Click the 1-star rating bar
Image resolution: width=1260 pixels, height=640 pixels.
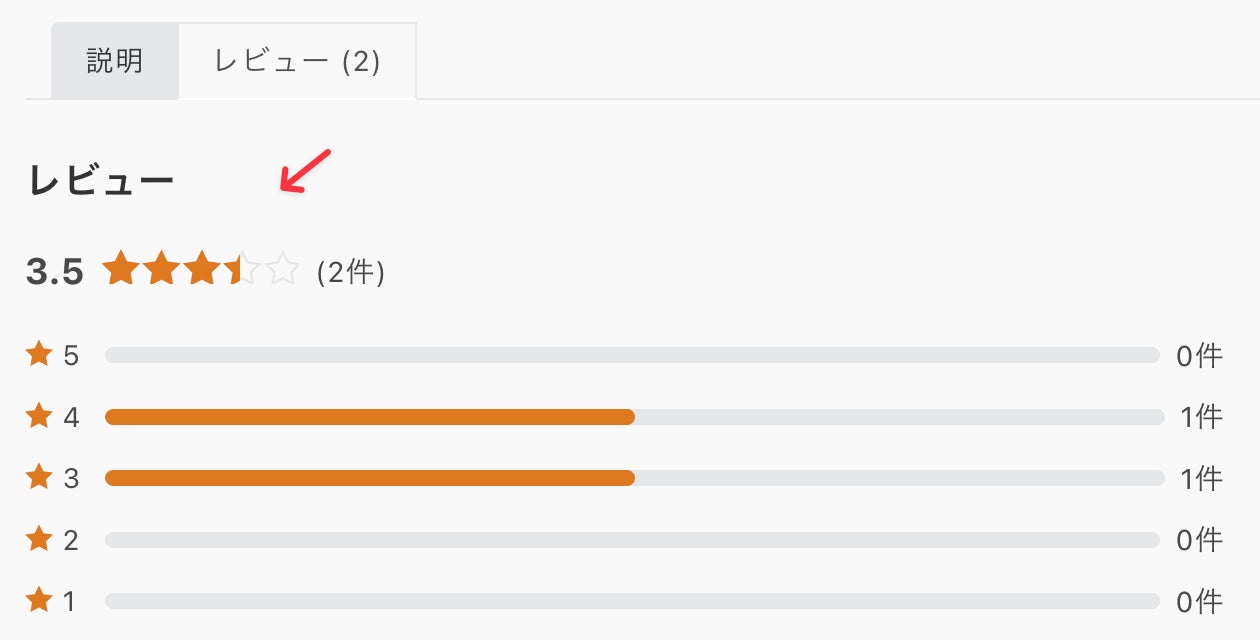click(632, 601)
